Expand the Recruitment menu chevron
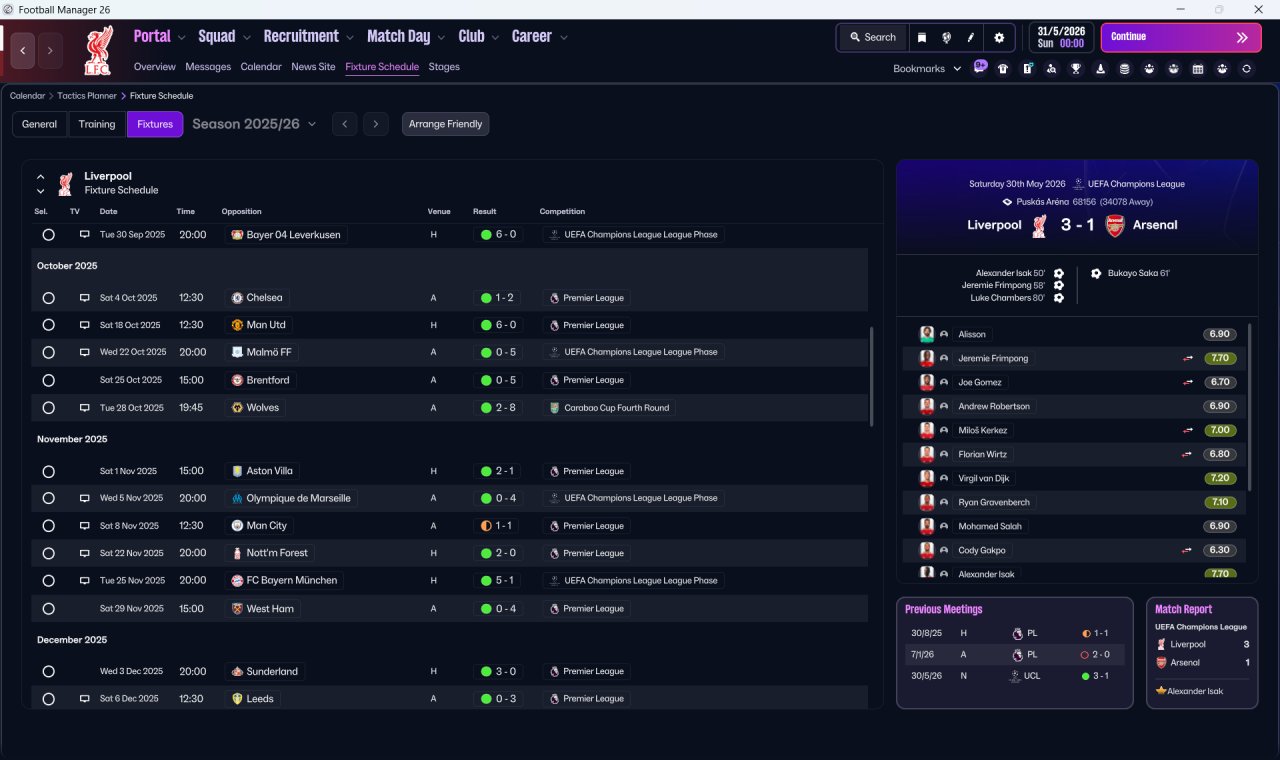Viewport: 1280px width, 760px height. (349, 38)
